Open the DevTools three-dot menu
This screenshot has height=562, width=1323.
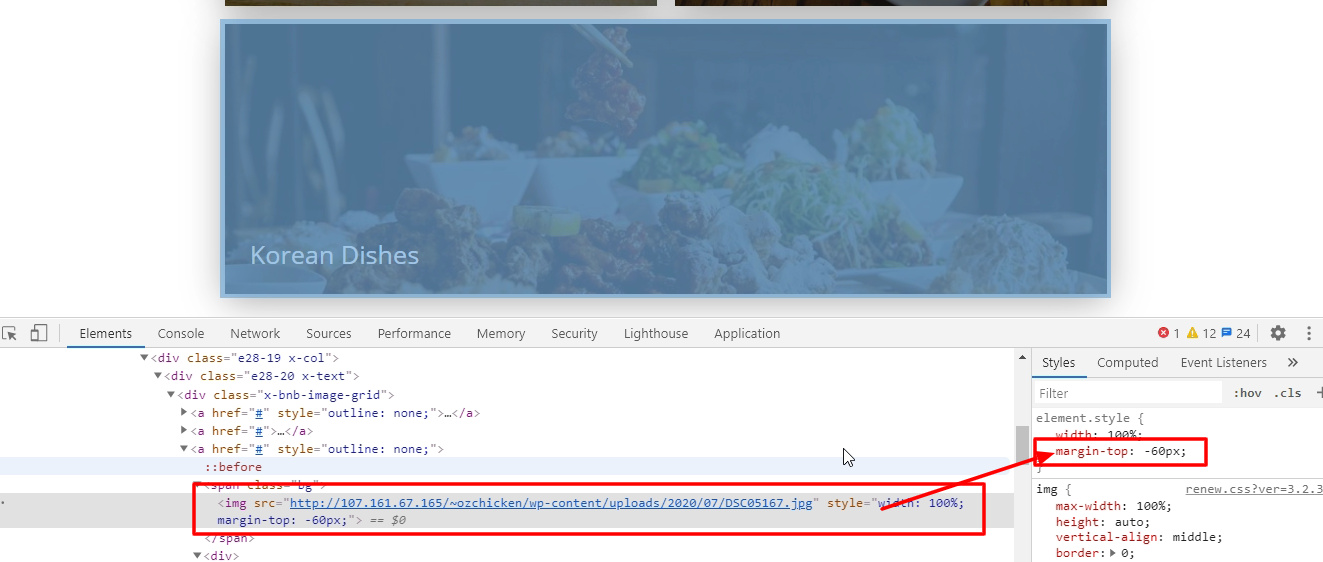1309,333
